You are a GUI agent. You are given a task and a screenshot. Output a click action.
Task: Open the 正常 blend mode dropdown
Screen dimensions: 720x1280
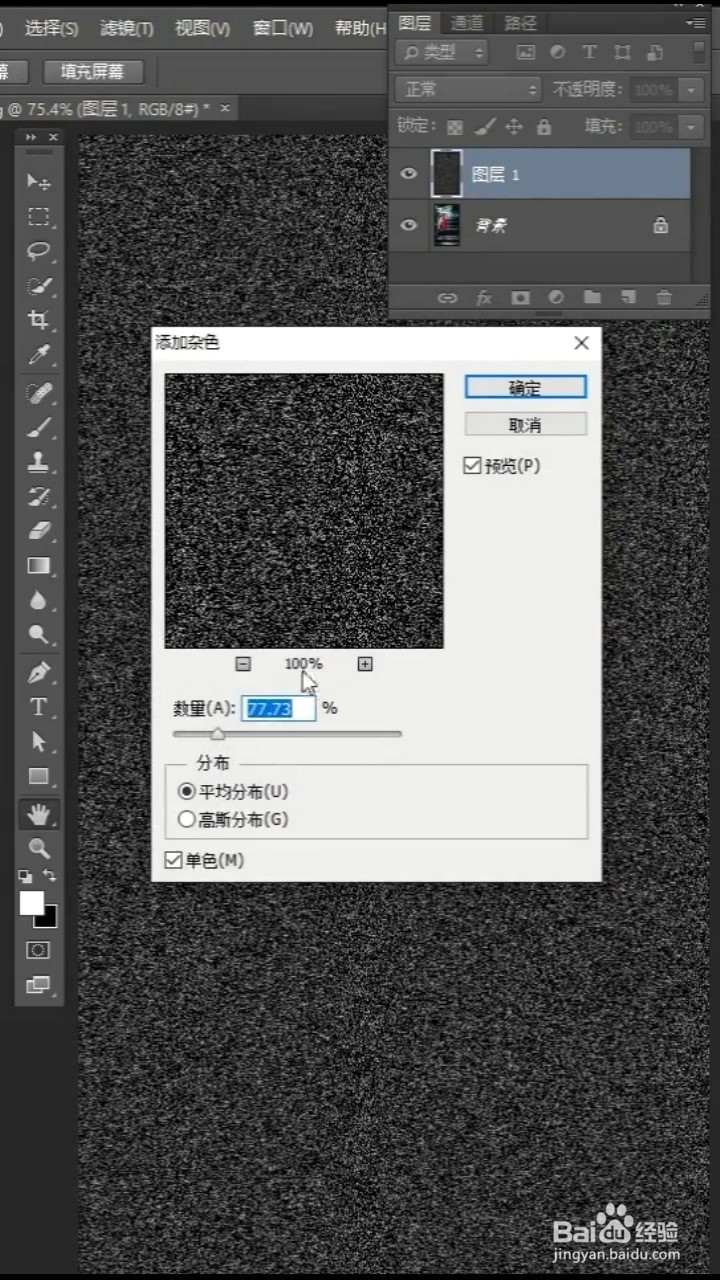click(x=467, y=89)
